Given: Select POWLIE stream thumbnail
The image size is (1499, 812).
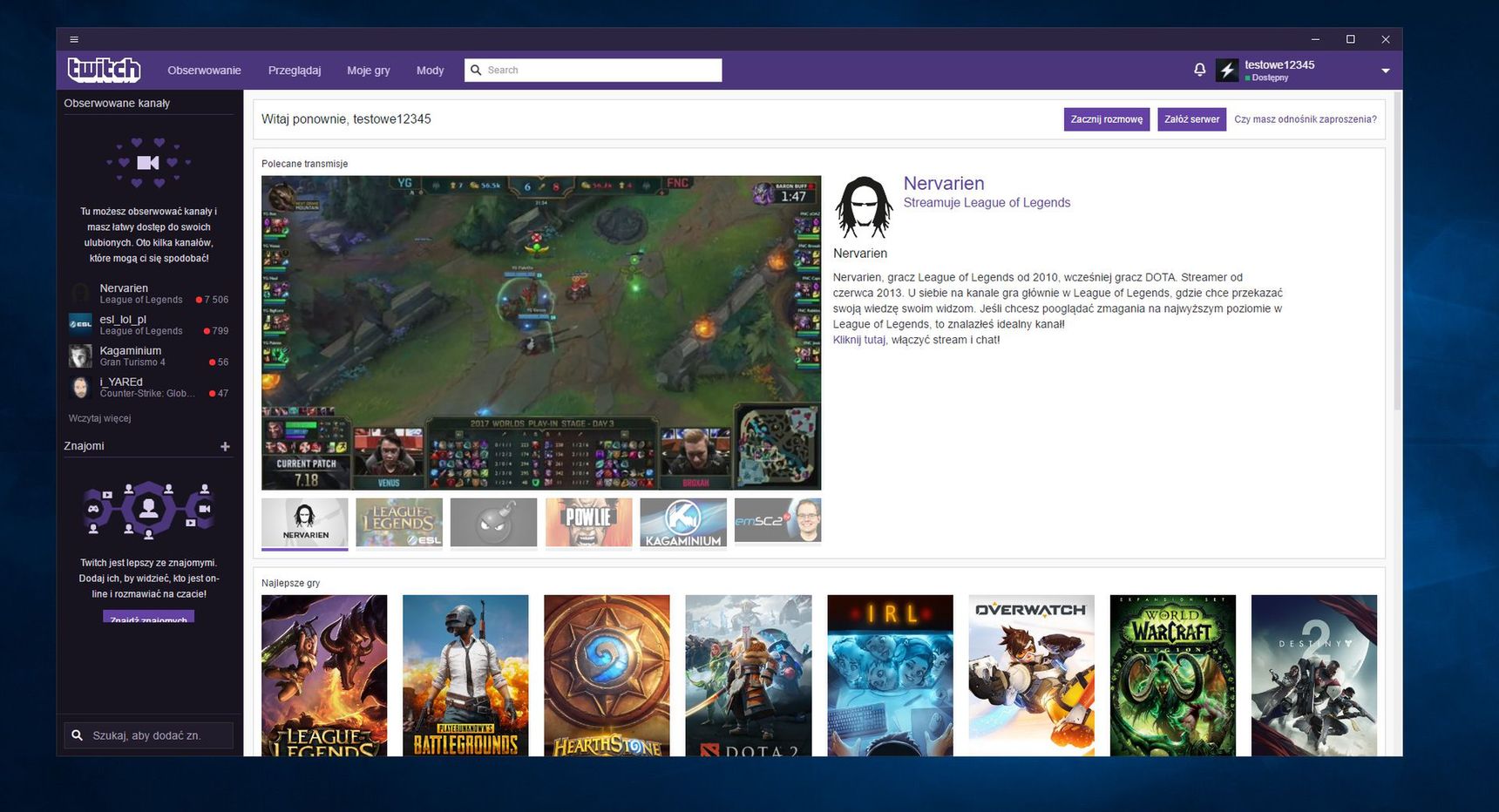Looking at the screenshot, I should tap(588, 523).
